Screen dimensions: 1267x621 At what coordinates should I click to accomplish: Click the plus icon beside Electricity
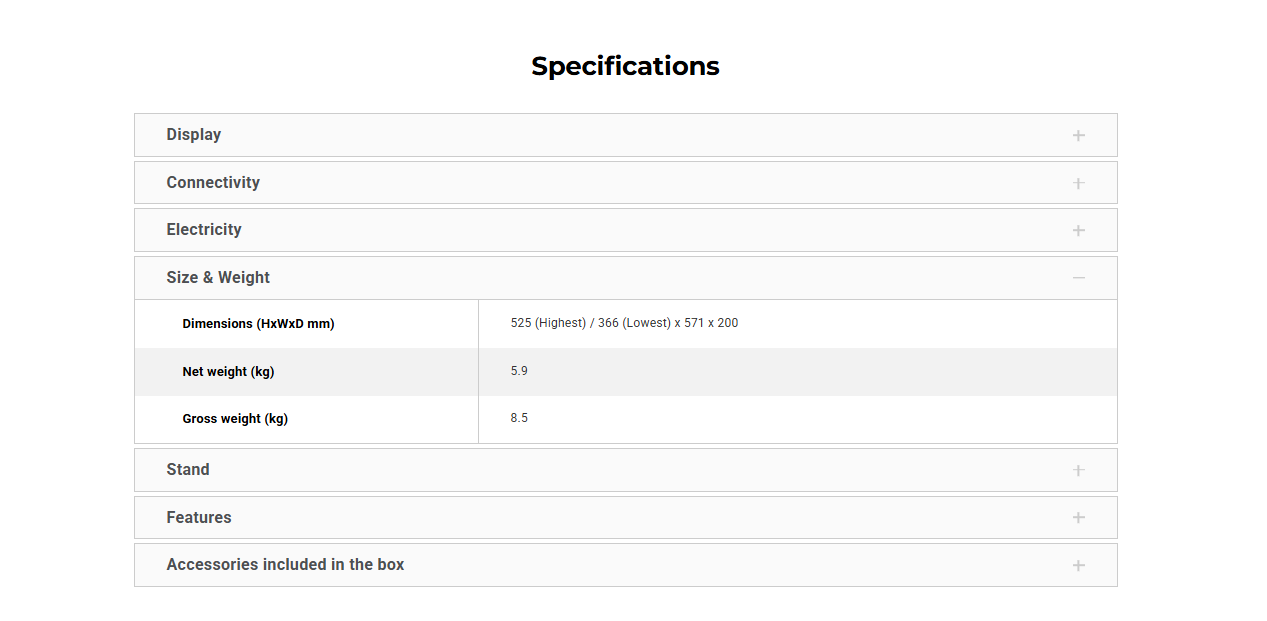(x=1078, y=231)
